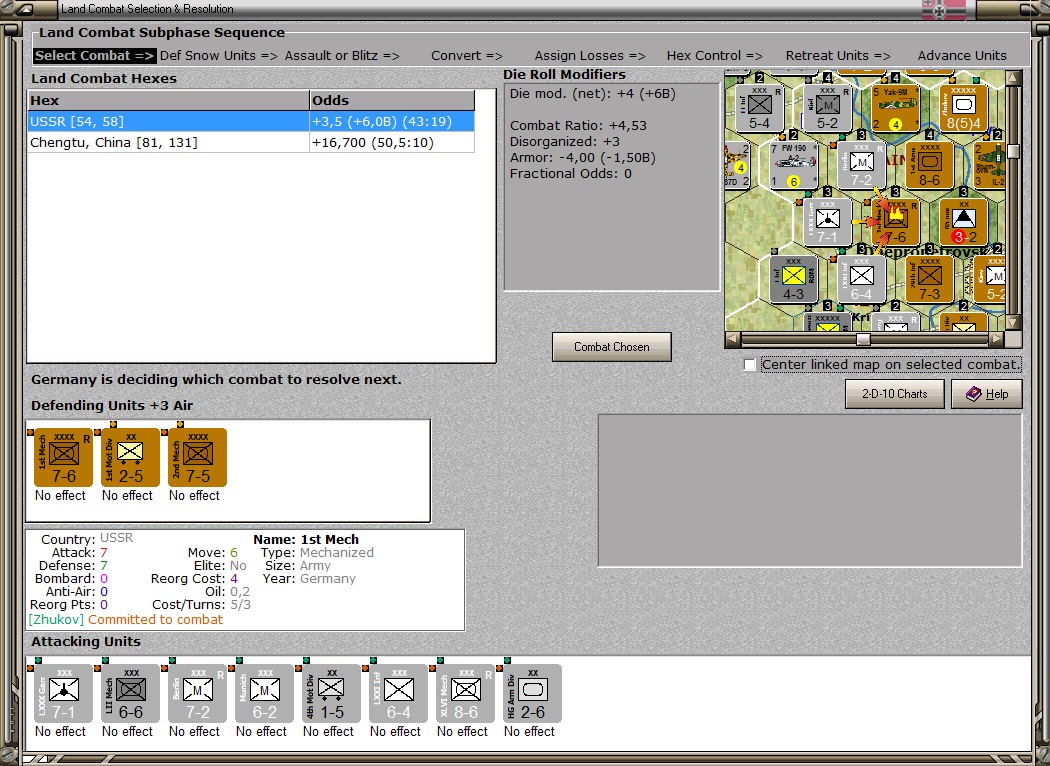Click the Odds column header
Viewport: 1050px width, 766px height.
pyautogui.click(x=392, y=100)
